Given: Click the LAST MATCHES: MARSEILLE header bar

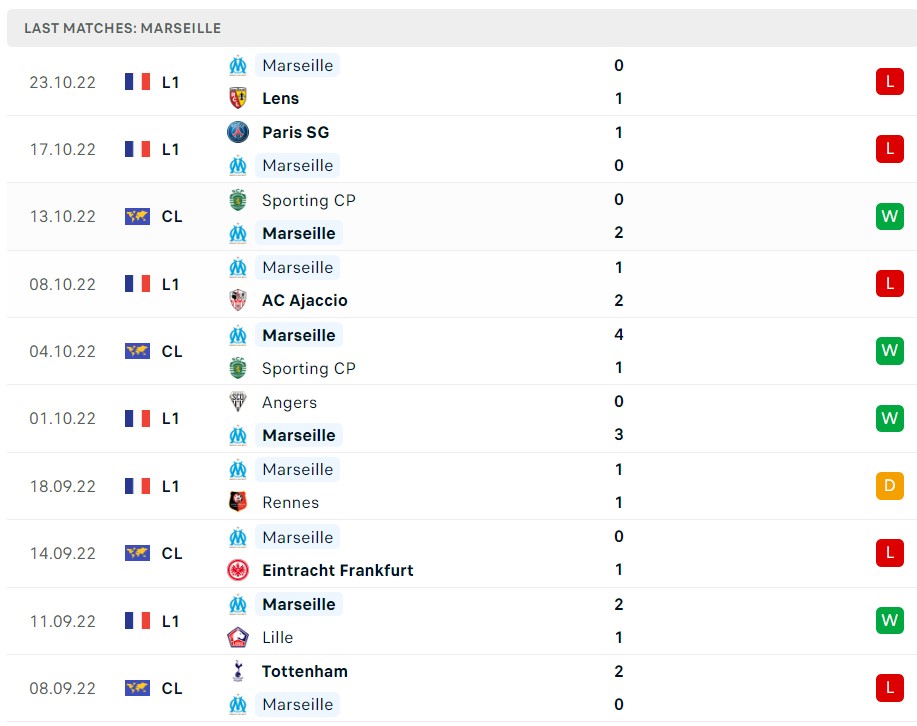Looking at the screenshot, I should [x=122, y=28].
